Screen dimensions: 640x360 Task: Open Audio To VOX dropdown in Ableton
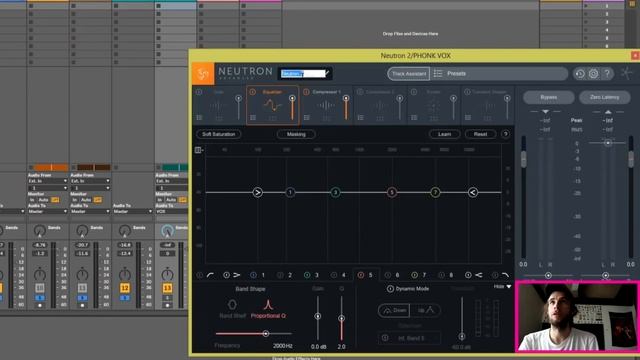click(x=172, y=211)
